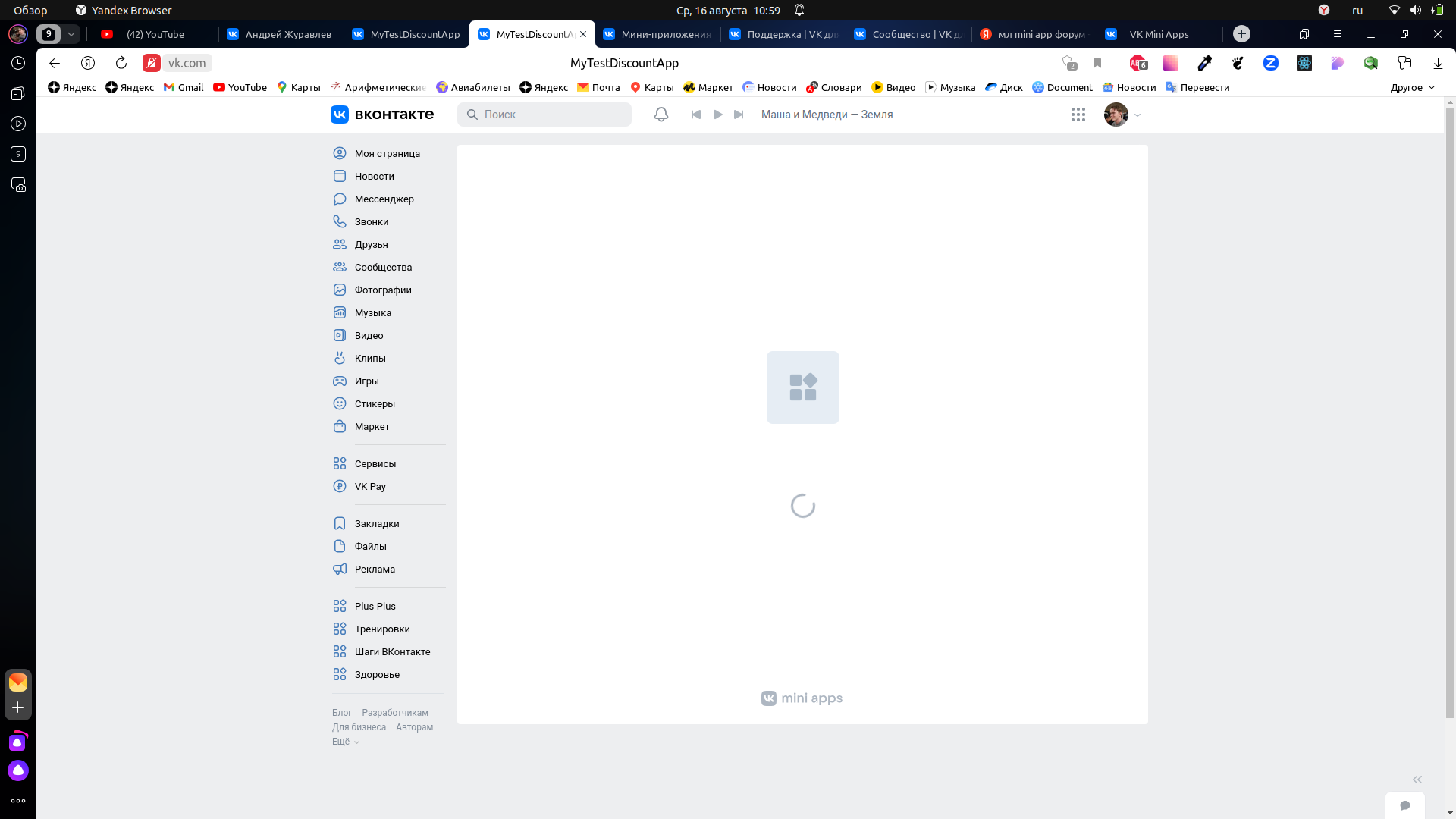
Task: Click the VK Mini Apps logo icon
Action: point(768,697)
